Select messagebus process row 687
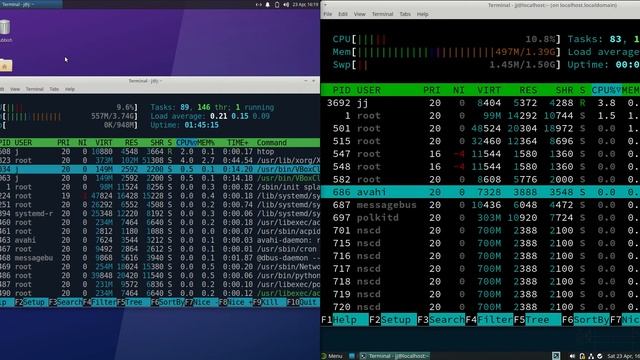This screenshot has width=640, height=360. pos(480,205)
